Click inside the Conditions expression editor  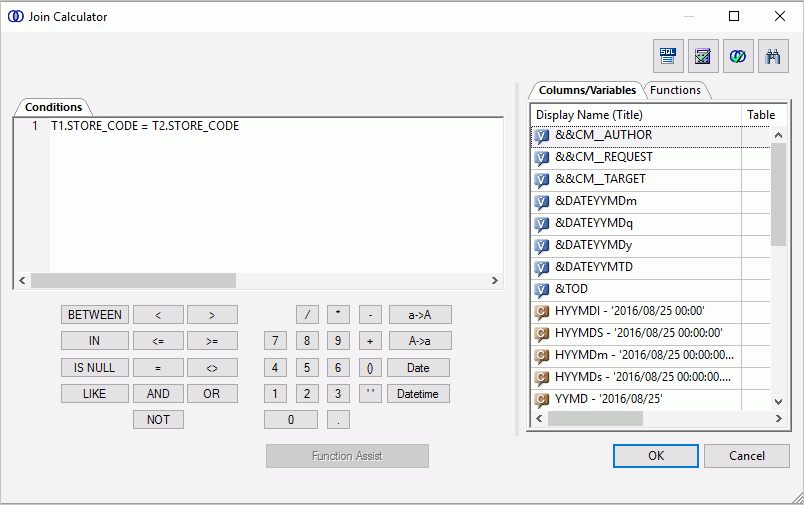[x=276, y=195]
